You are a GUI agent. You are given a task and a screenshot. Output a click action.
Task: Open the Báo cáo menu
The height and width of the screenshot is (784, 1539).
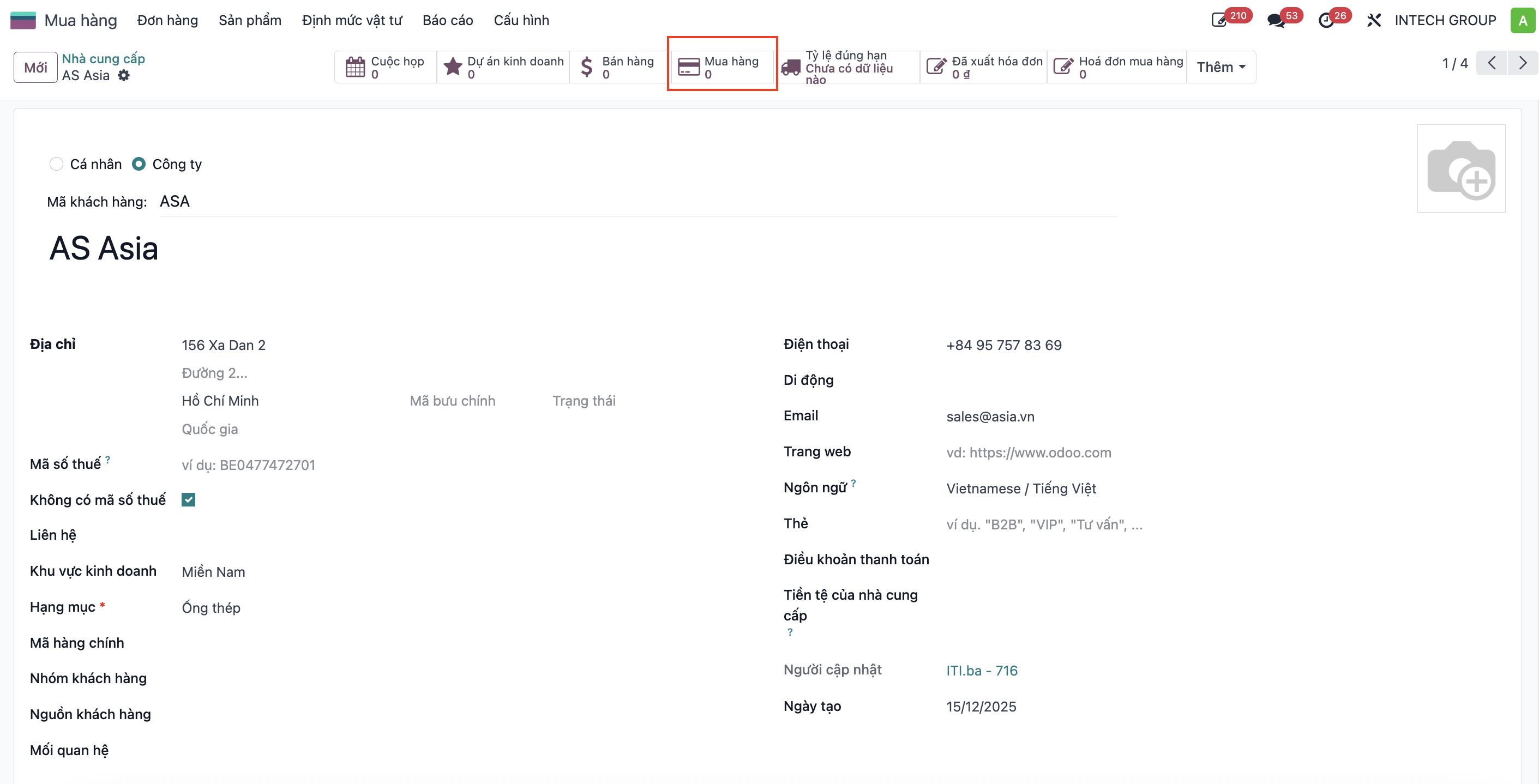[448, 20]
